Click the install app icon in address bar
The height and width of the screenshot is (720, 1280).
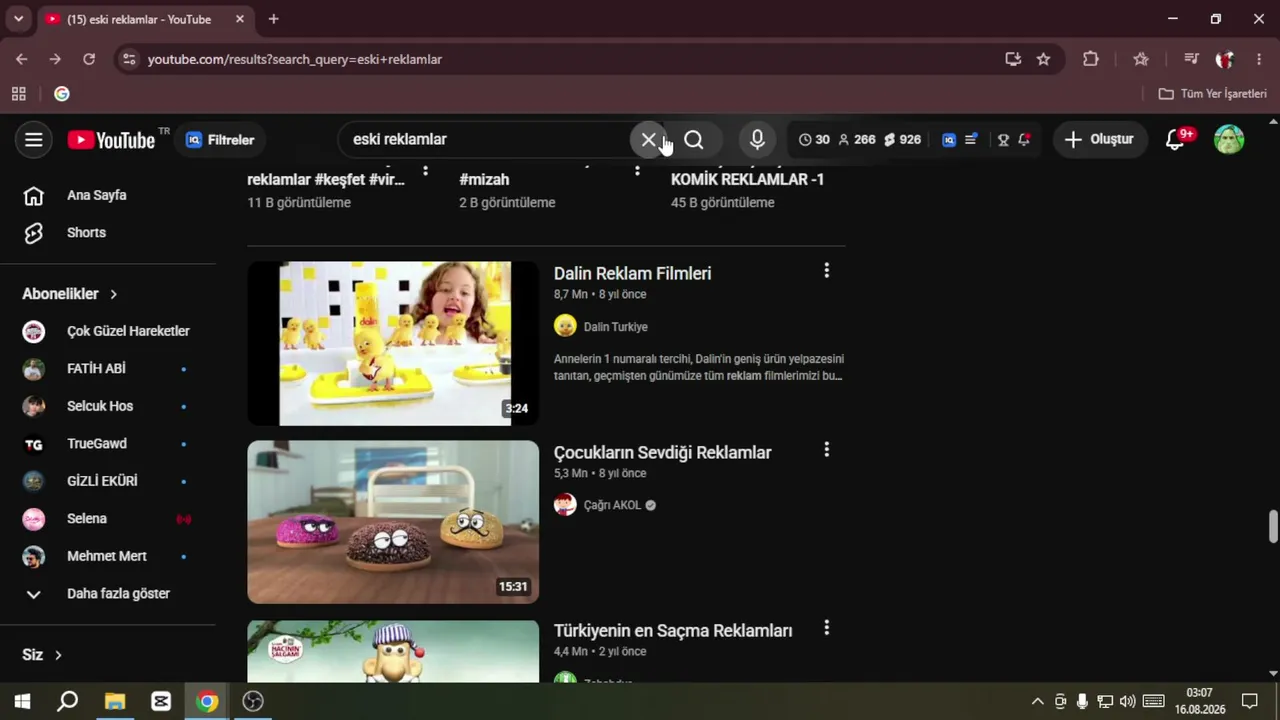(1013, 59)
